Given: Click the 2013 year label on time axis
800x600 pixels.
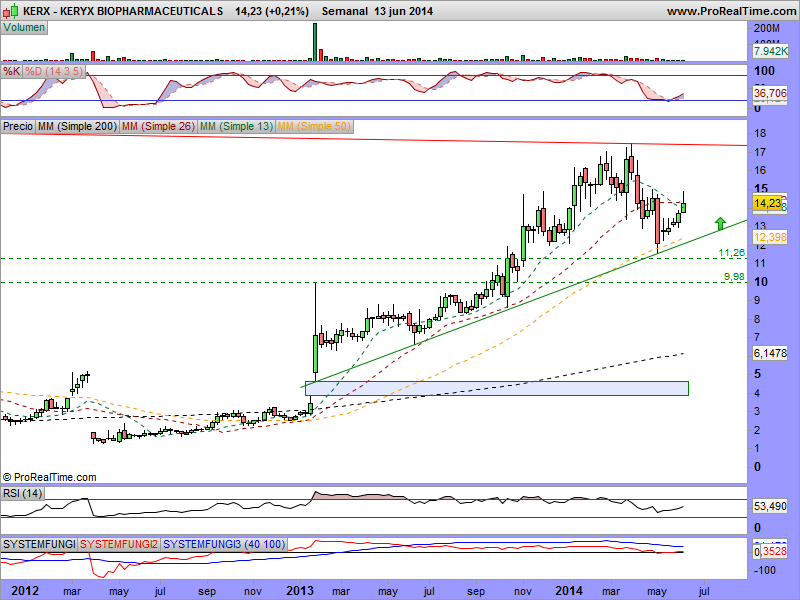Looking at the screenshot, I should [x=300, y=591].
